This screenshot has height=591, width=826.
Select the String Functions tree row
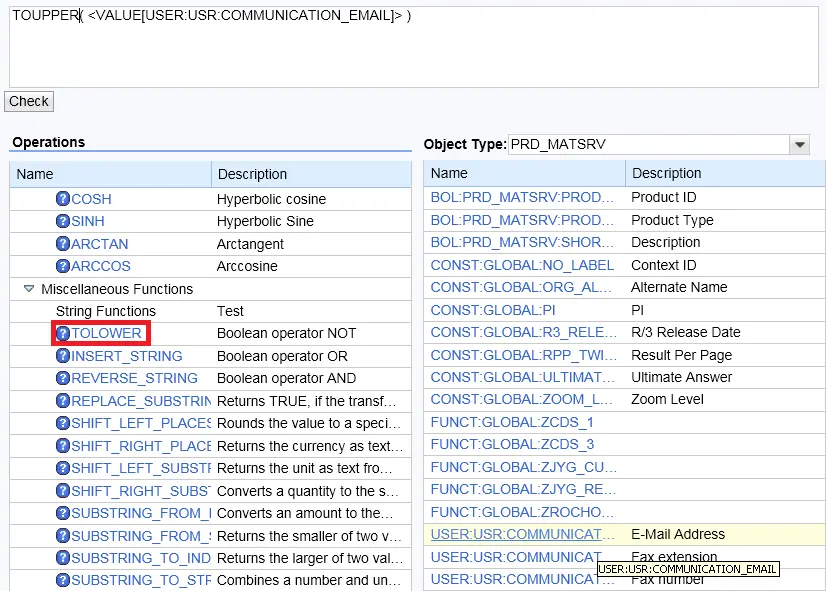point(106,311)
